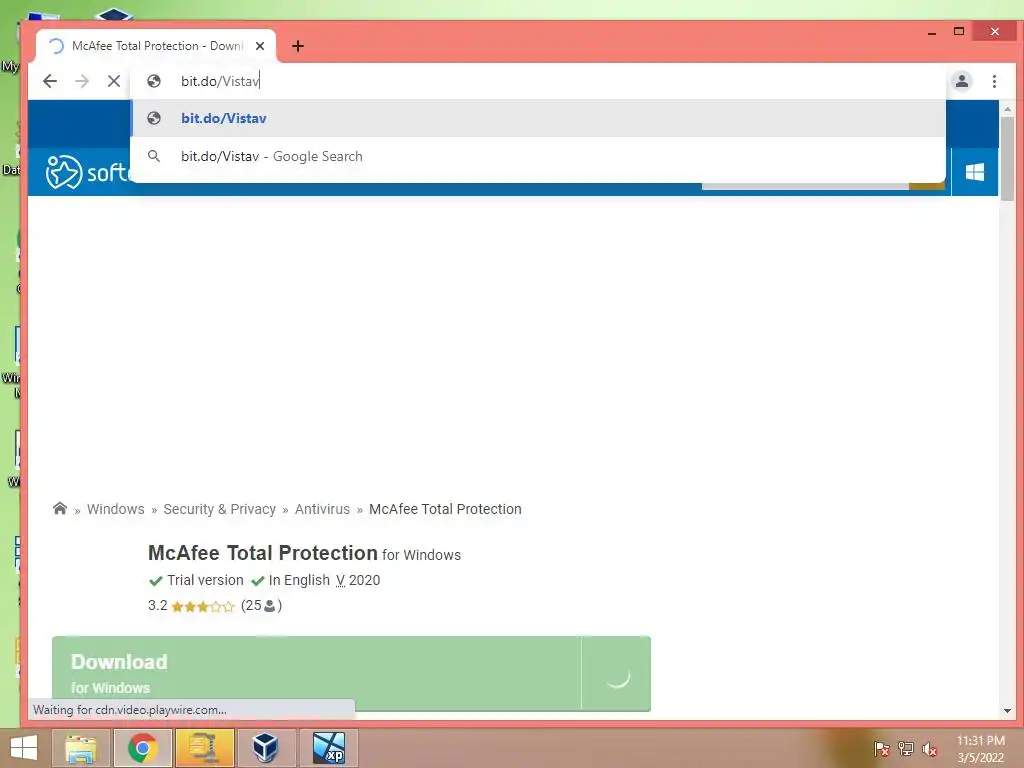The image size is (1024, 768).
Task: Click the Softonic logo
Action: 88,172
